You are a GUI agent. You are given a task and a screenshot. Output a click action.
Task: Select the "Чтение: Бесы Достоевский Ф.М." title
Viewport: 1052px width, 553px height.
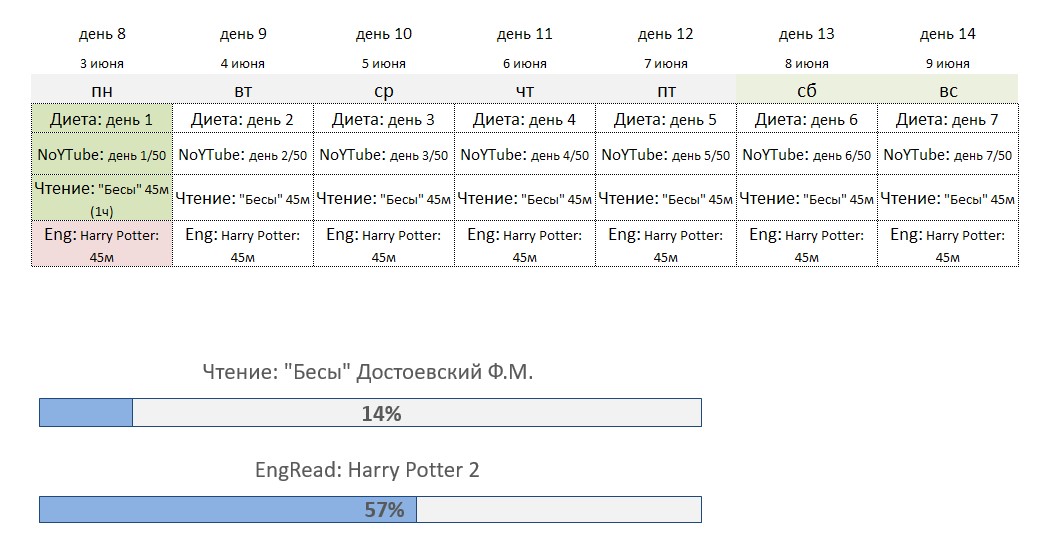point(368,373)
